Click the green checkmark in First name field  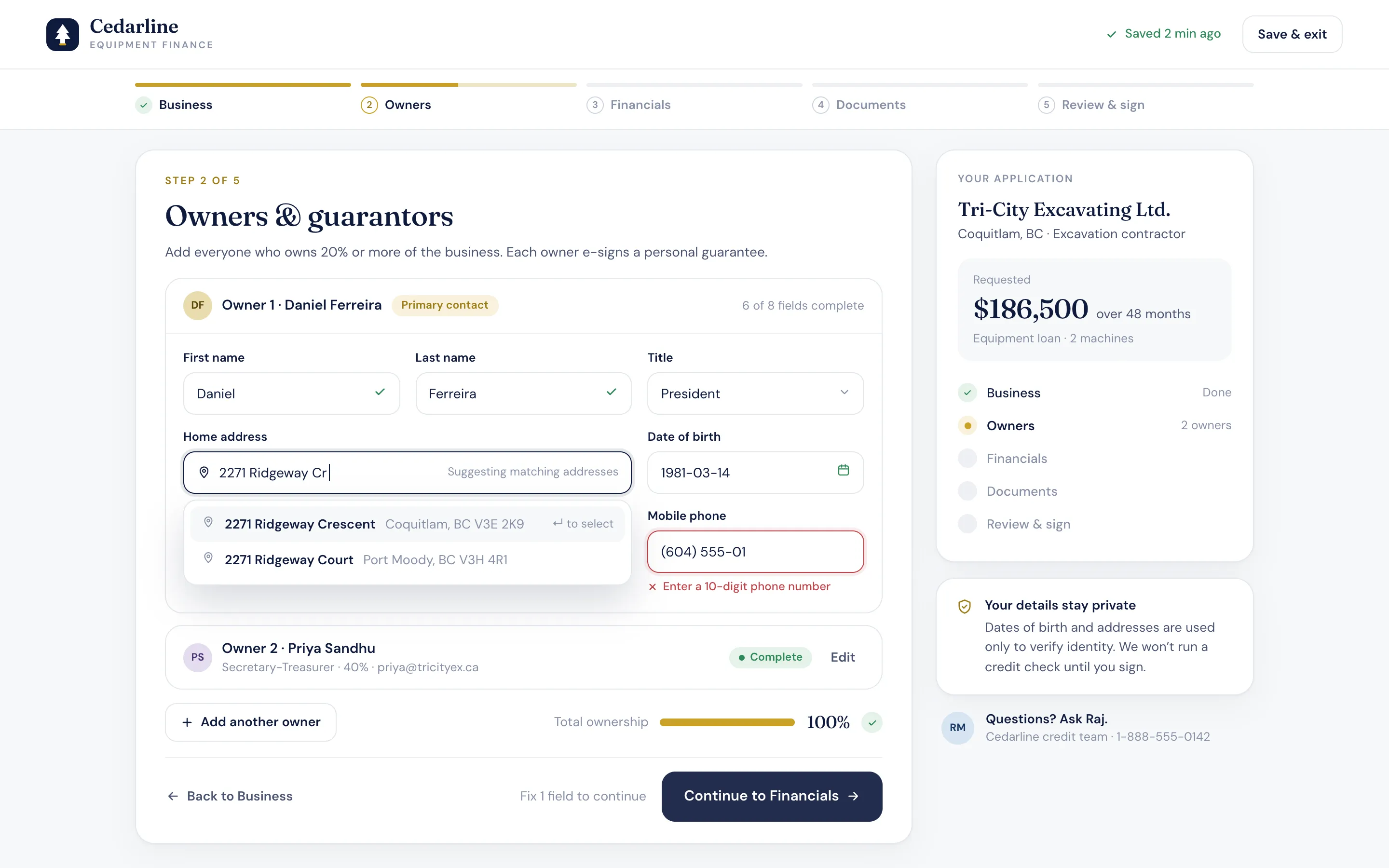pos(380,392)
